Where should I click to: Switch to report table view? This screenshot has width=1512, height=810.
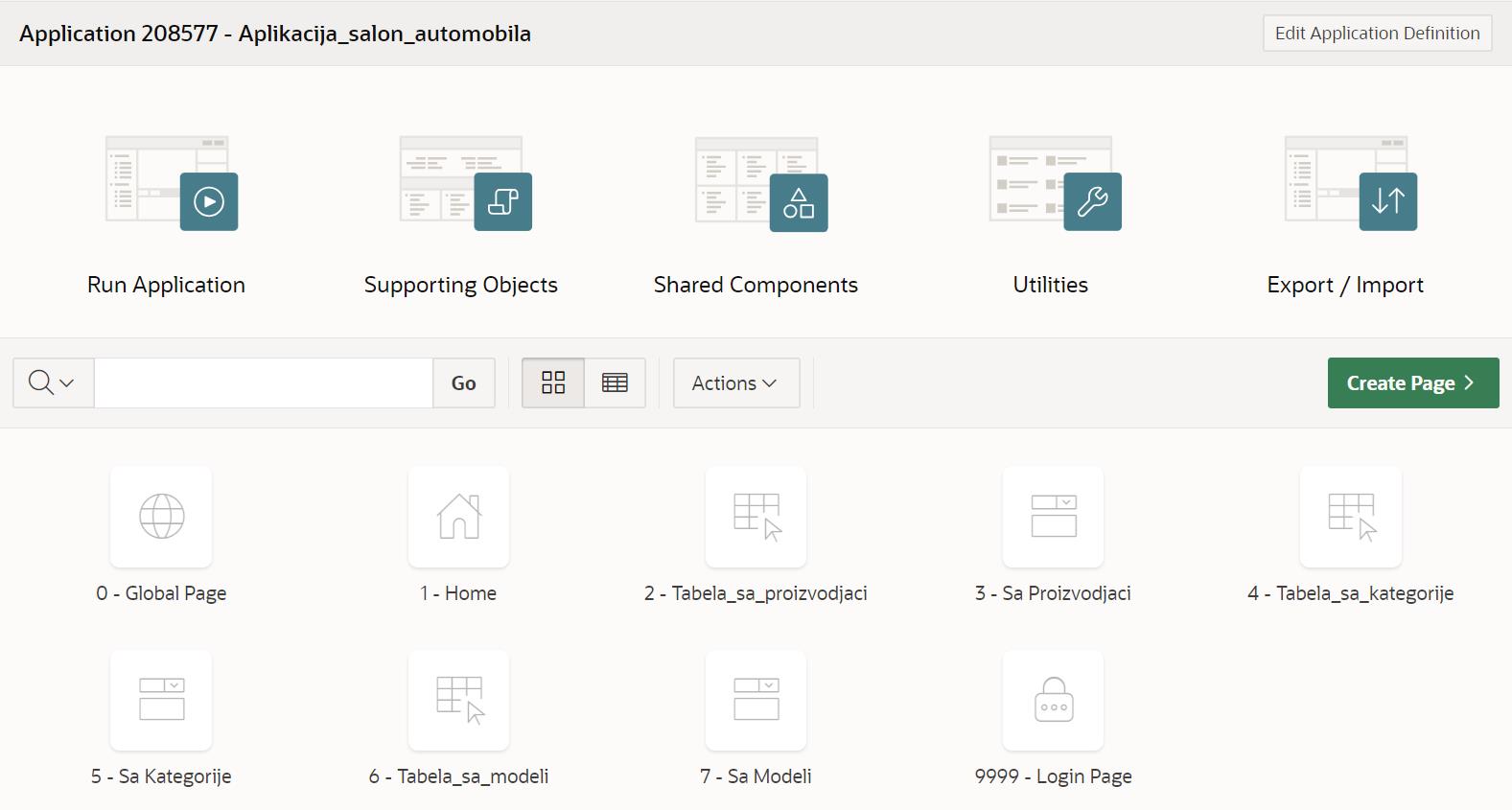615,383
